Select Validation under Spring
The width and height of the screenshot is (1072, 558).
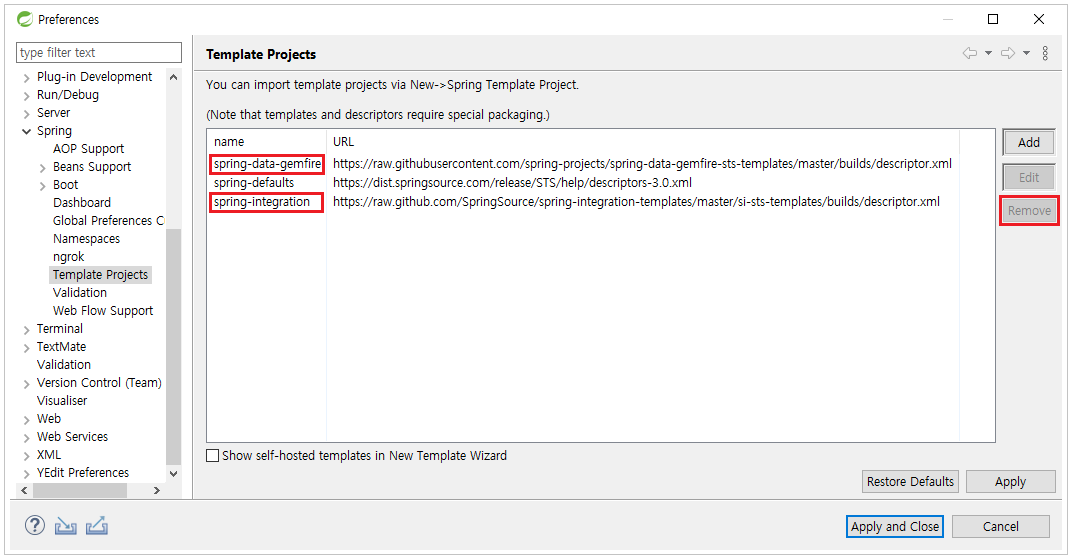click(80, 292)
